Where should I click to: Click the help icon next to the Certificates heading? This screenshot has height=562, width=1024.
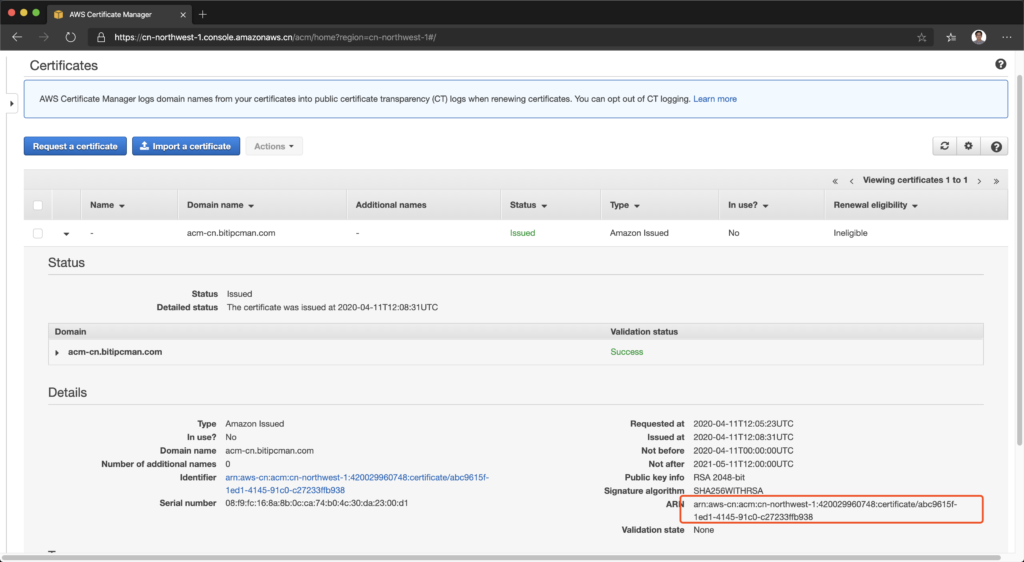pyautogui.click(x=1000, y=65)
